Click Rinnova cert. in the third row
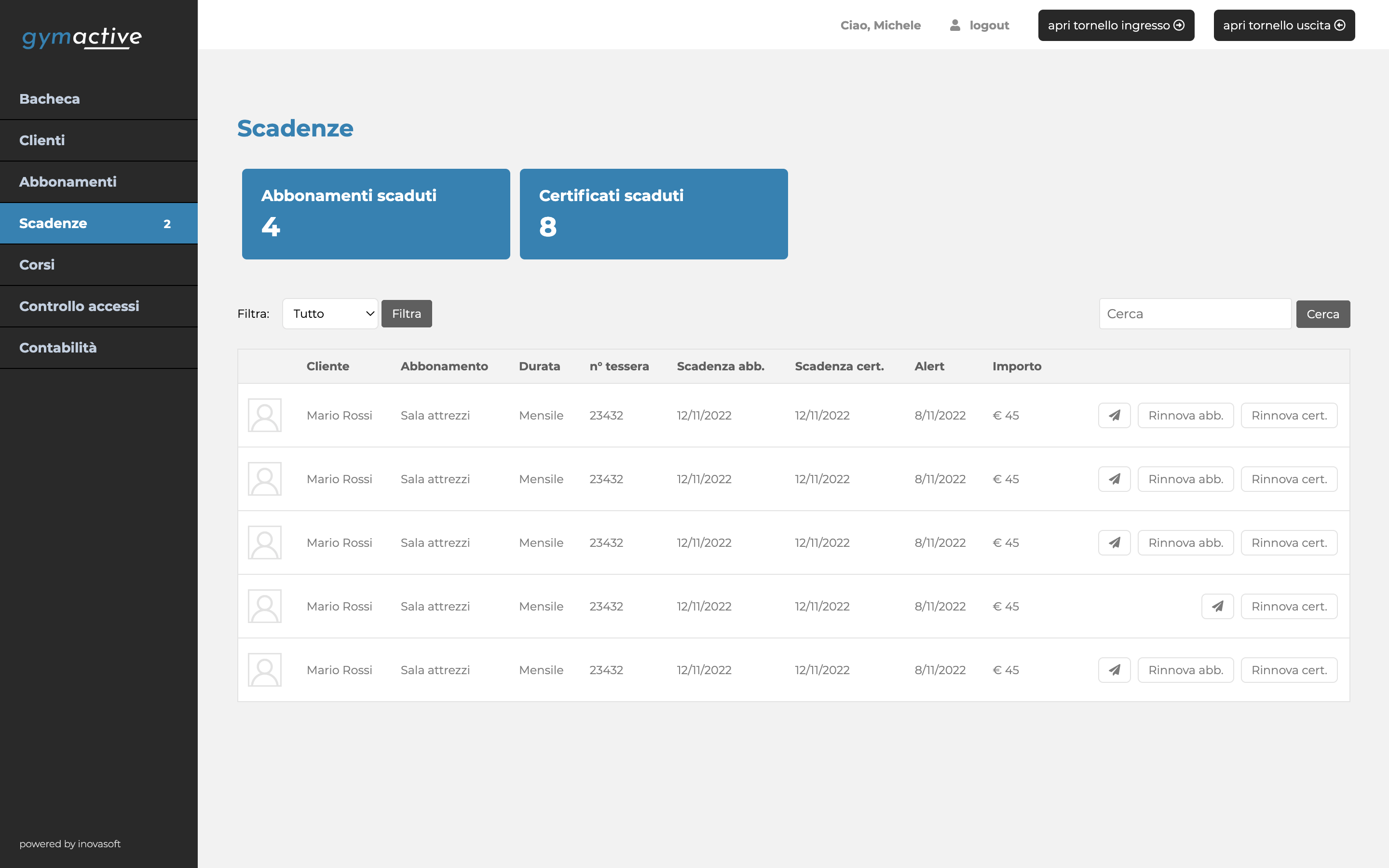1389x868 pixels. coord(1289,543)
